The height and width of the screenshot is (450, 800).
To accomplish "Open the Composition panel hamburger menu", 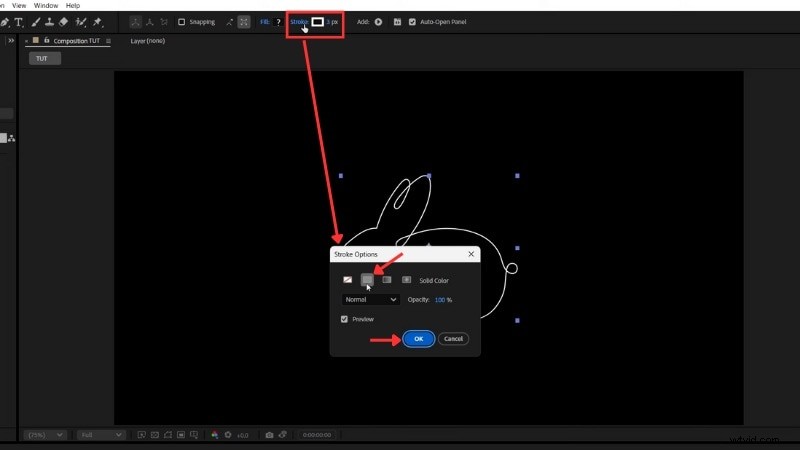I will click(x=108, y=41).
